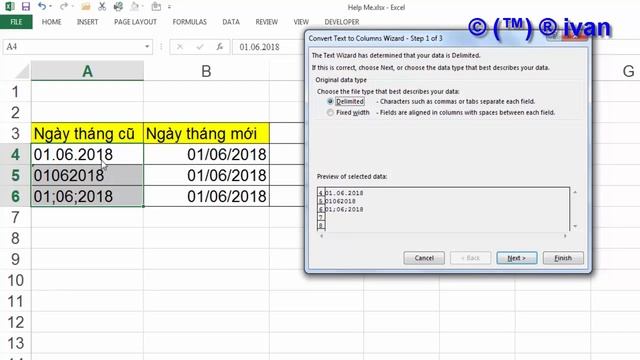Switch to the DATA tab

click(x=231, y=22)
